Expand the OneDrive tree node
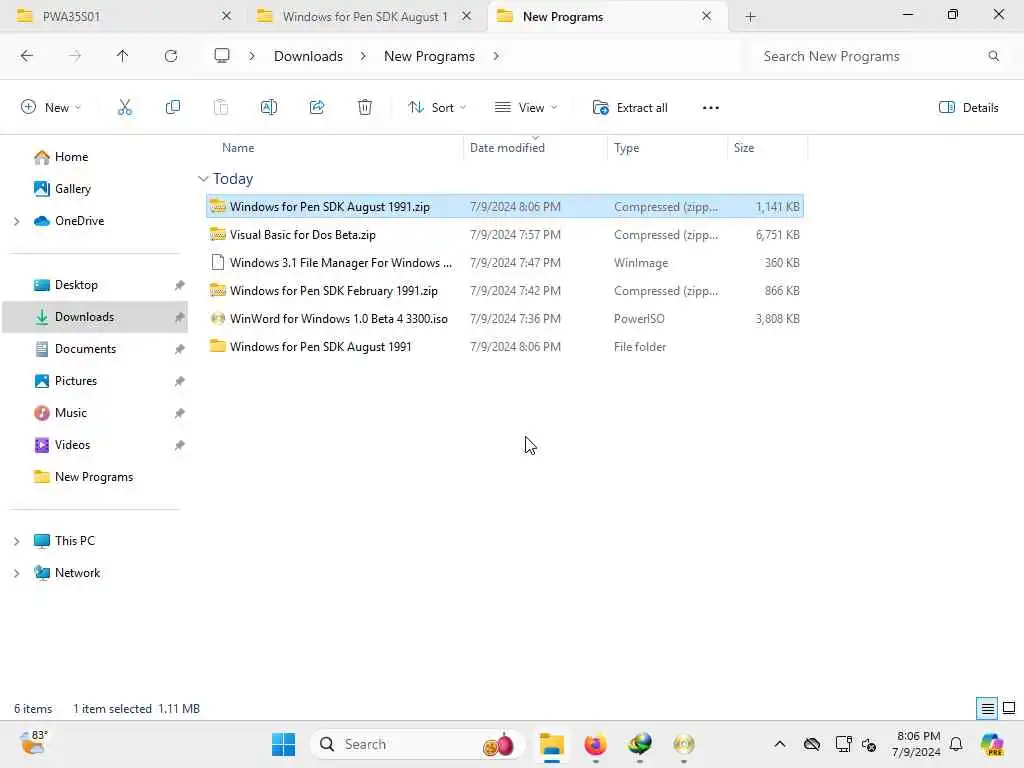The height and width of the screenshot is (768, 1024). (x=16, y=221)
